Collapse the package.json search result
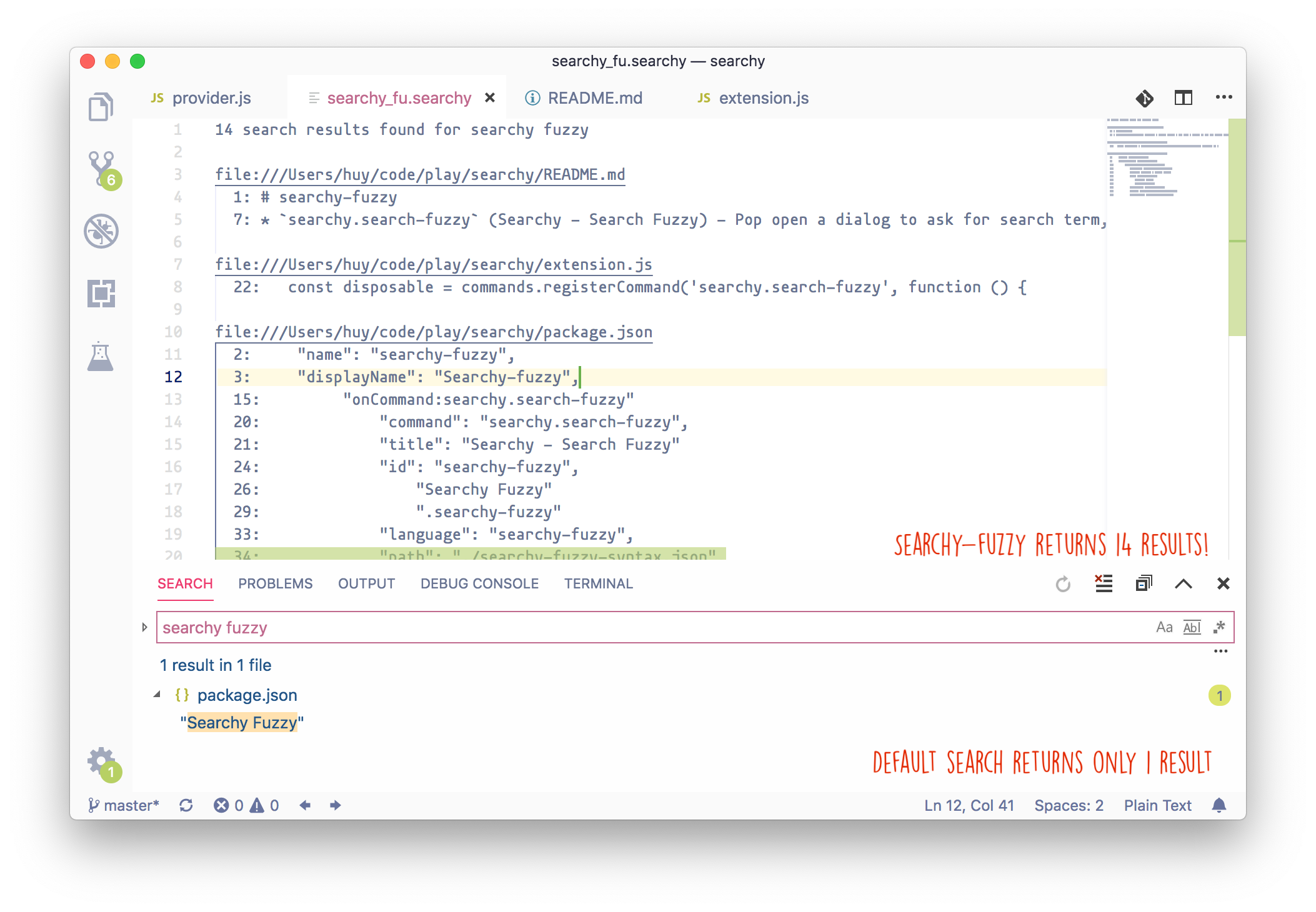The image size is (1316, 912). pyautogui.click(x=157, y=695)
